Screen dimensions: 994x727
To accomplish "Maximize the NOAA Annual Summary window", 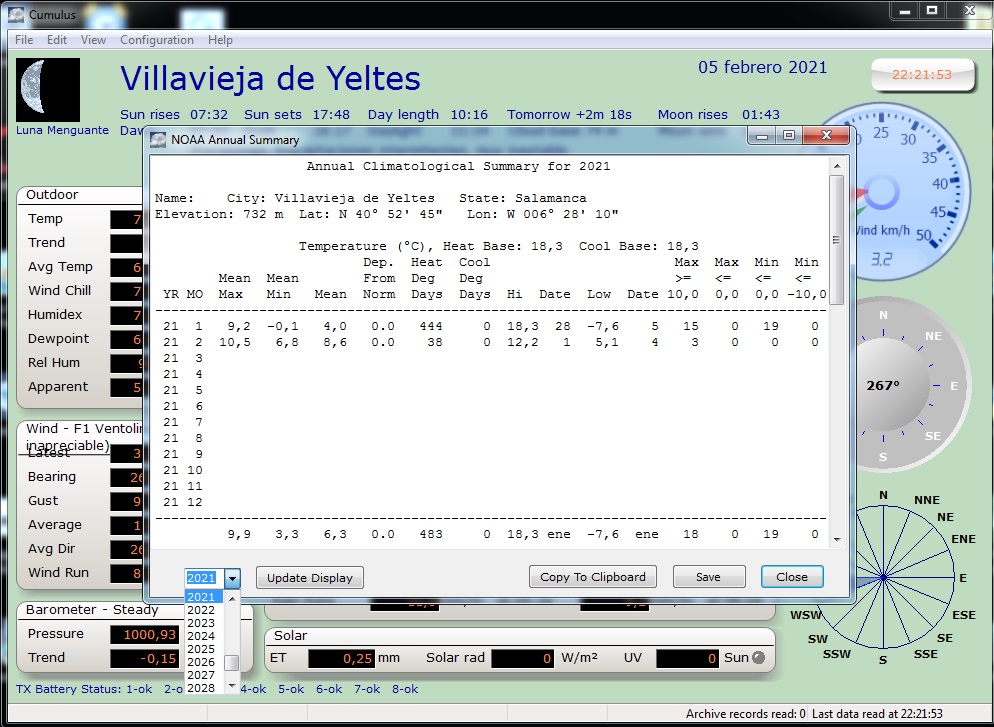I will [789, 135].
